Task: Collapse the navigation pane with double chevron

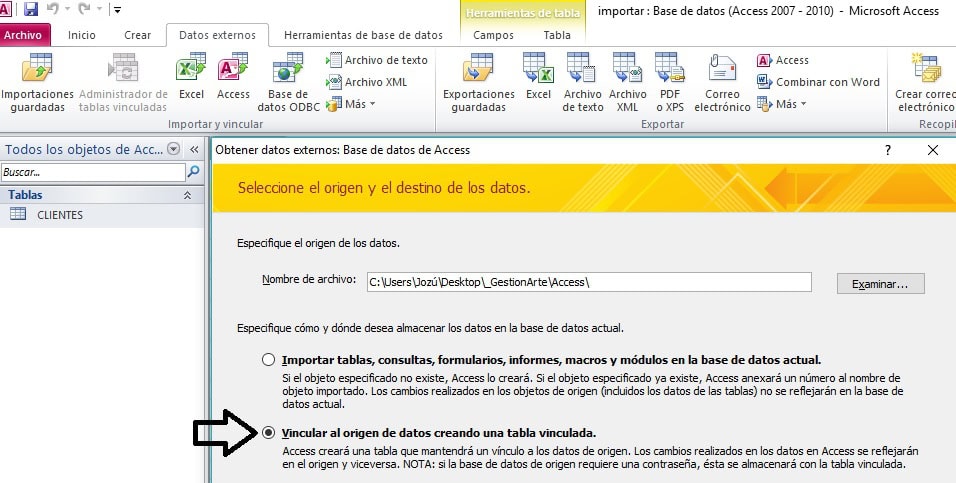Action: point(194,149)
